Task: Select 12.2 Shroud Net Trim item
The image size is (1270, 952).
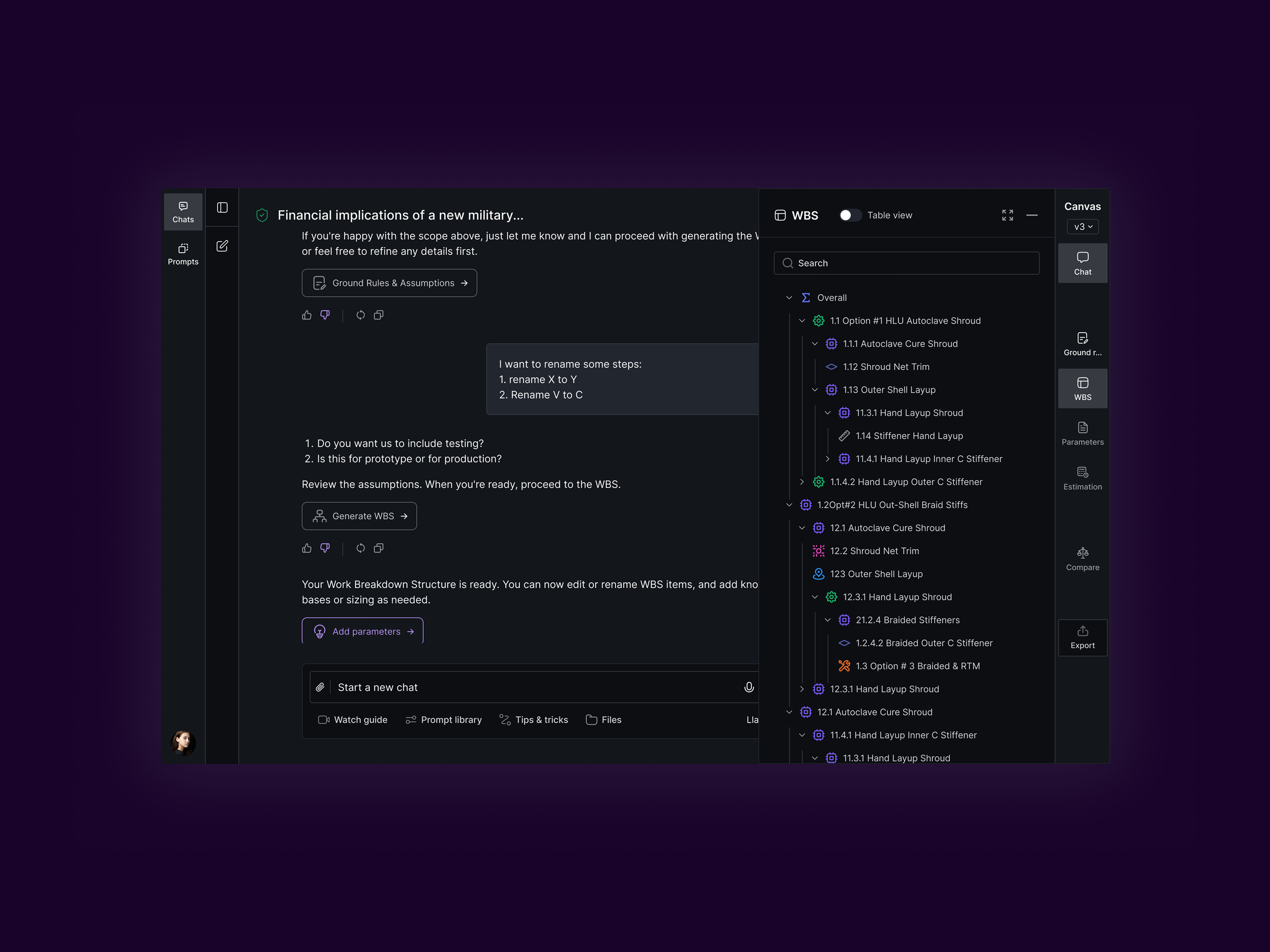Action: coord(875,551)
